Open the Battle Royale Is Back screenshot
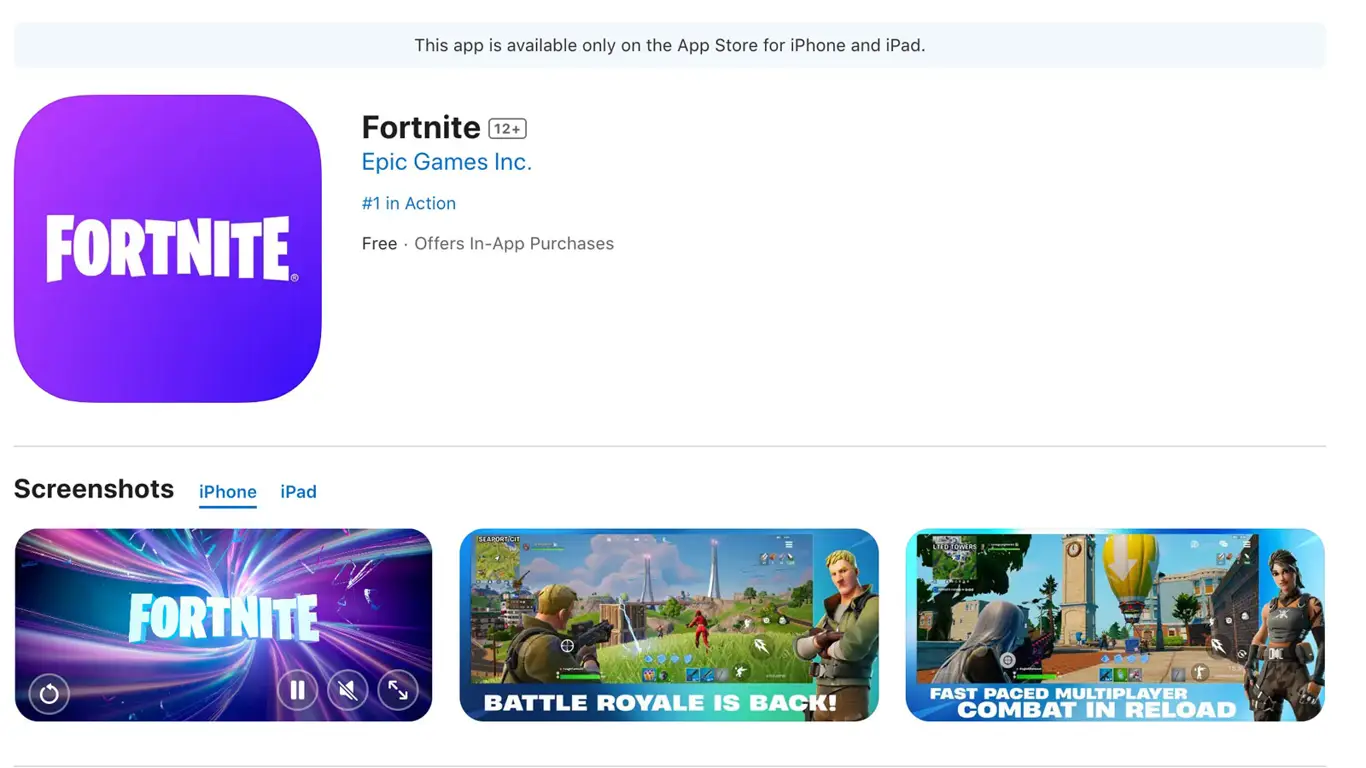Viewport: 1366px width, 768px height. [669, 625]
